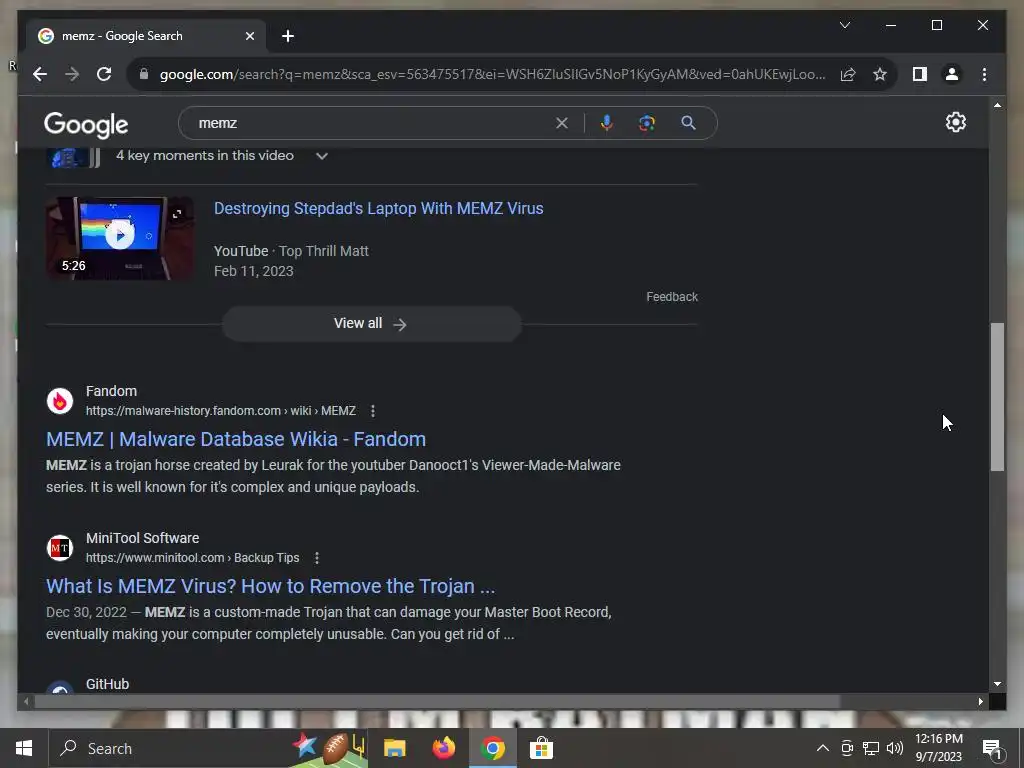Go back to the previous page
The height and width of the screenshot is (768, 1024).
tap(40, 74)
